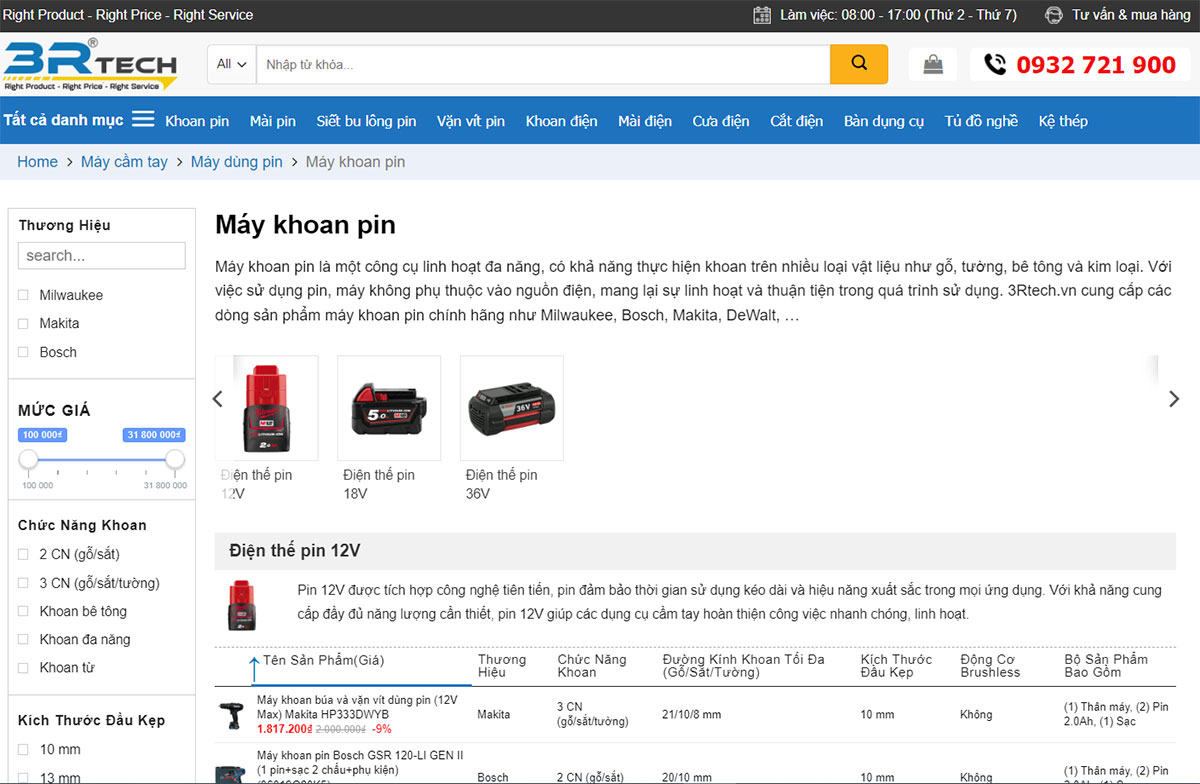The image size is (1200, 784).
Task: Click the maximum price slider handle
Action: click(175, 459)
